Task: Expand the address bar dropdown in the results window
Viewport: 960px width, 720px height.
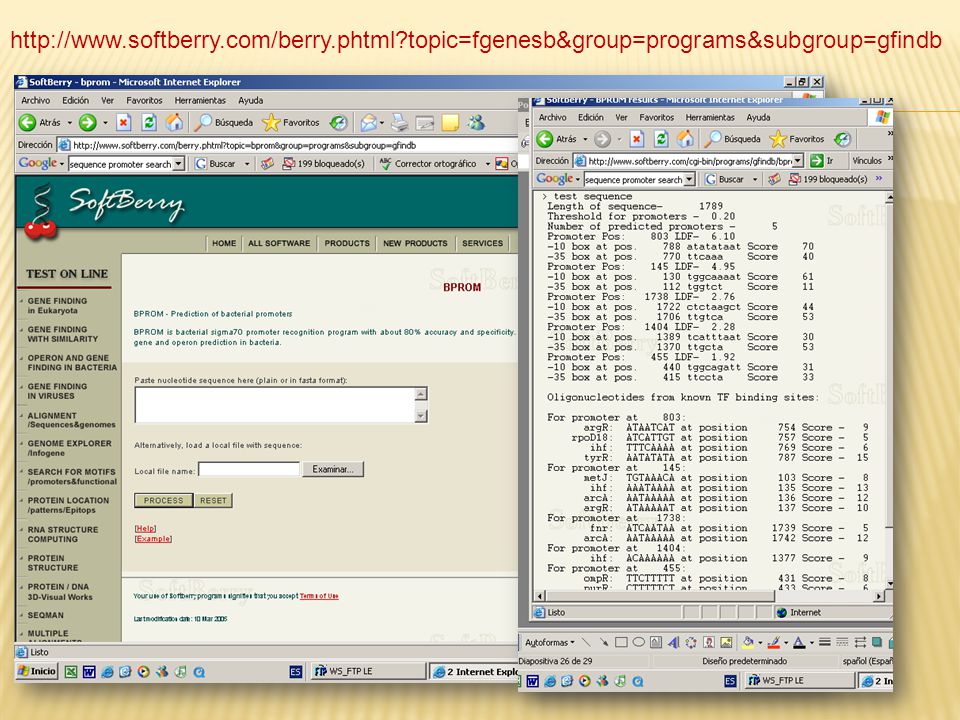Action: coord(798,160)
